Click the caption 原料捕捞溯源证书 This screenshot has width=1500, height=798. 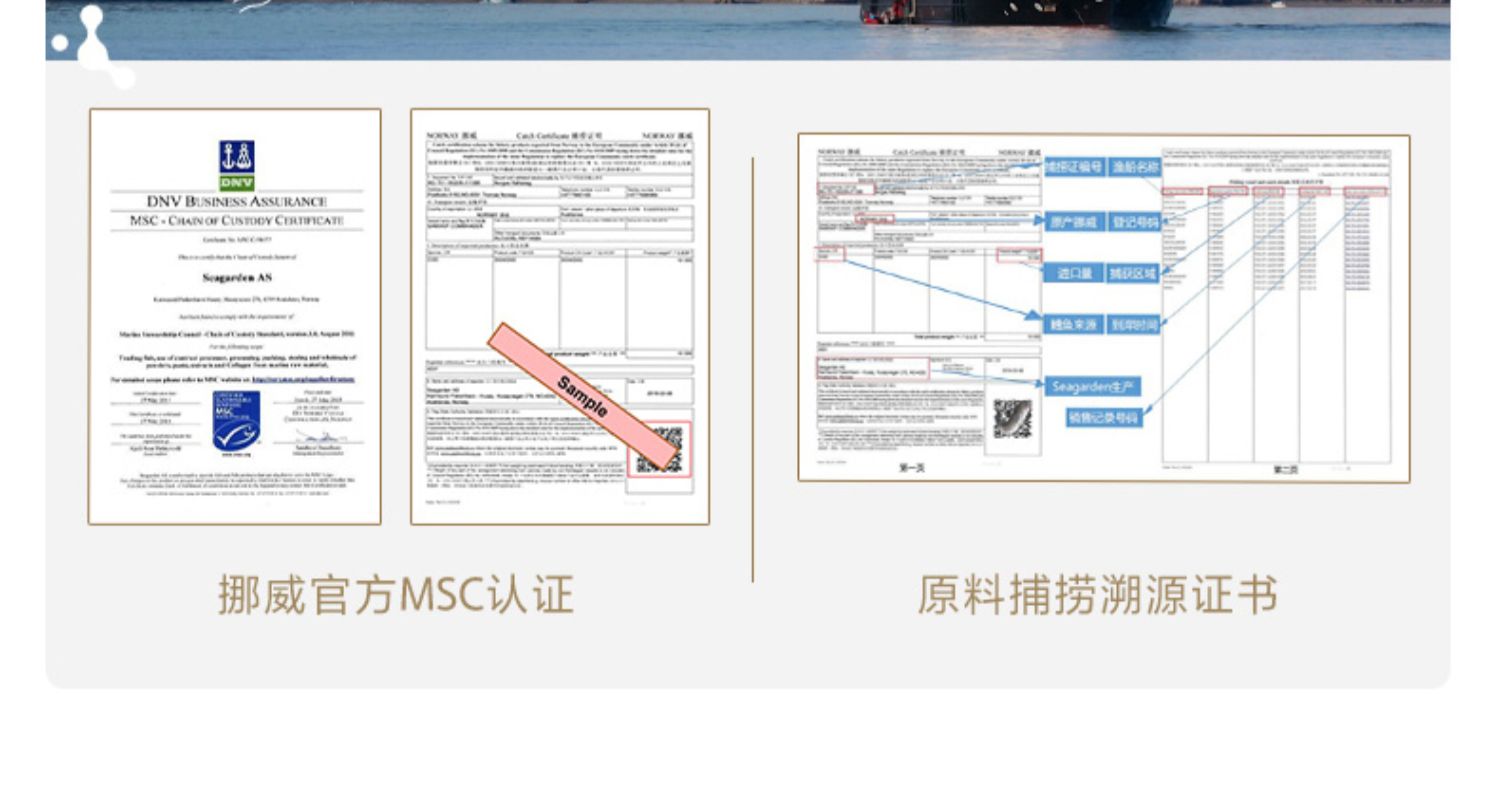(x=1098, y=594)
